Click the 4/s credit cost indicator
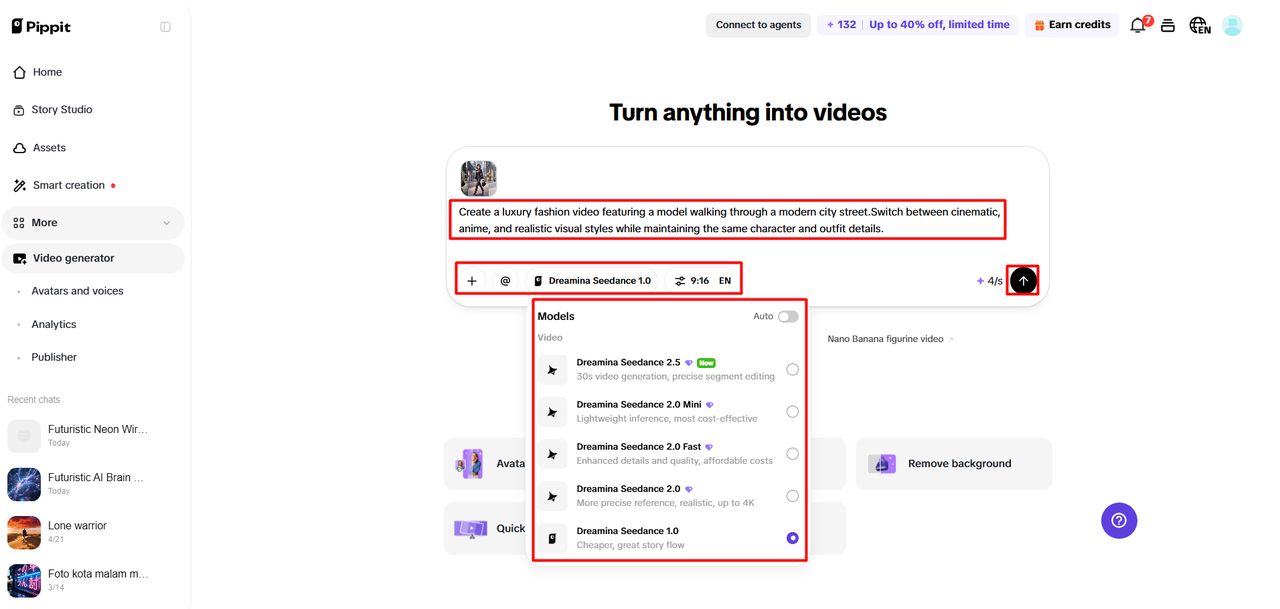 click(x=989, y=281)
